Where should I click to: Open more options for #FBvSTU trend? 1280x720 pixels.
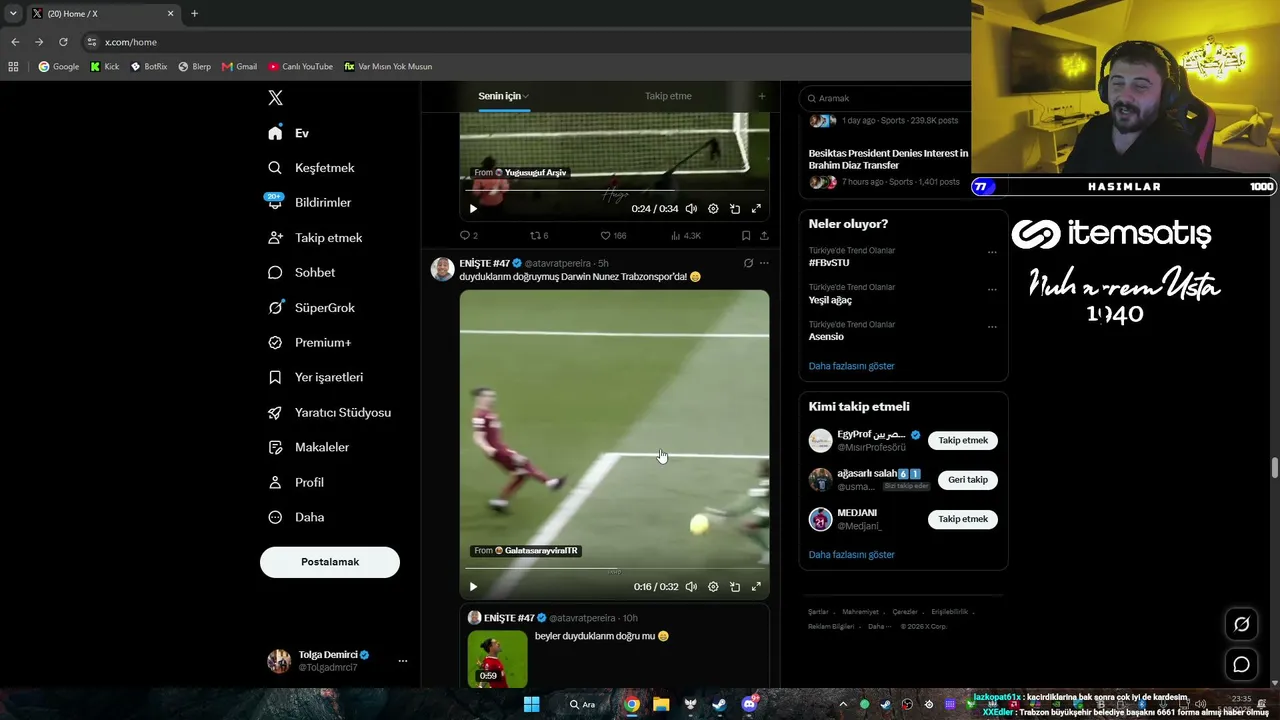pos(992,252)
